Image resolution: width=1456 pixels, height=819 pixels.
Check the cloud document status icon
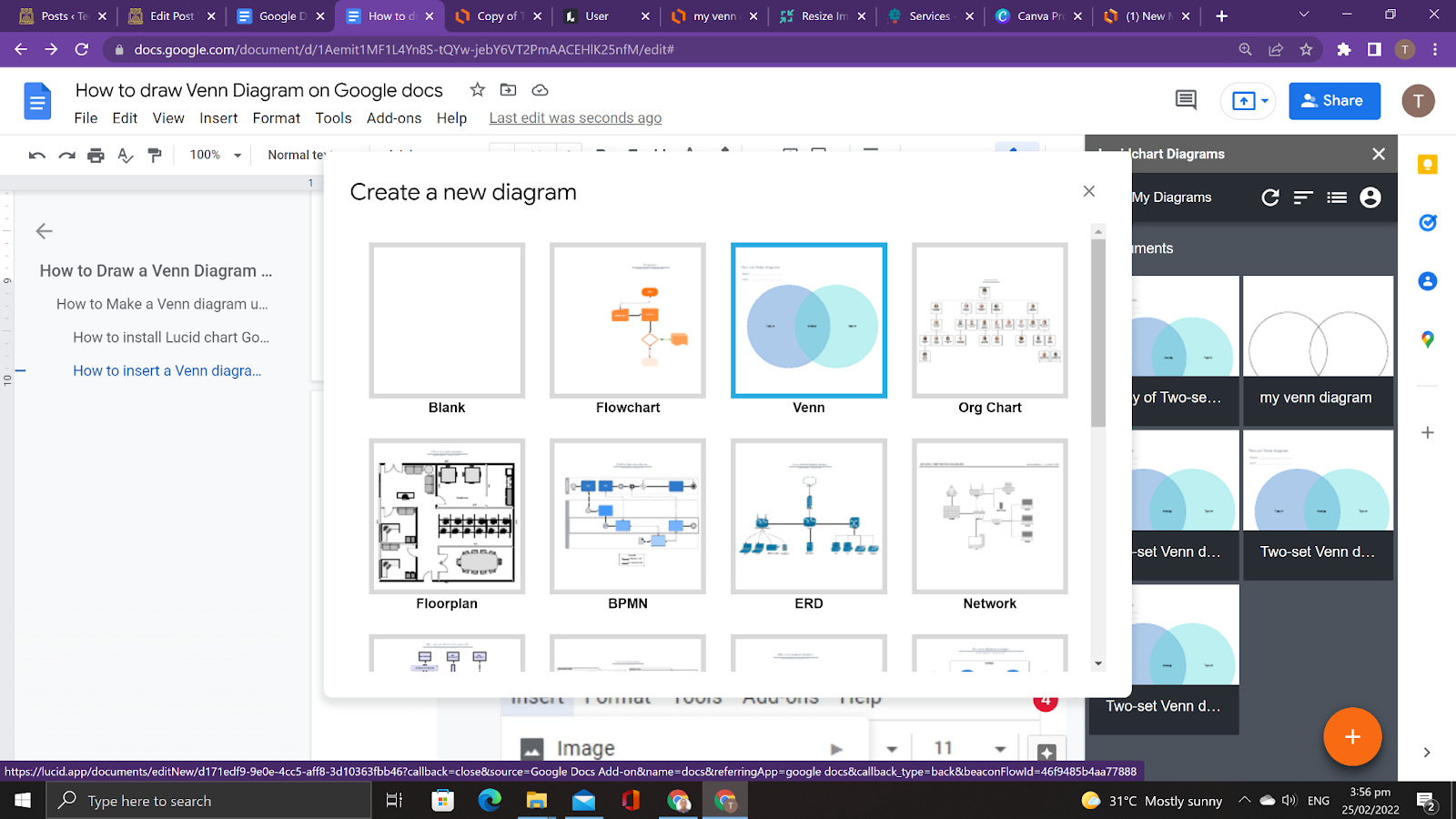(x=540, y=89)
